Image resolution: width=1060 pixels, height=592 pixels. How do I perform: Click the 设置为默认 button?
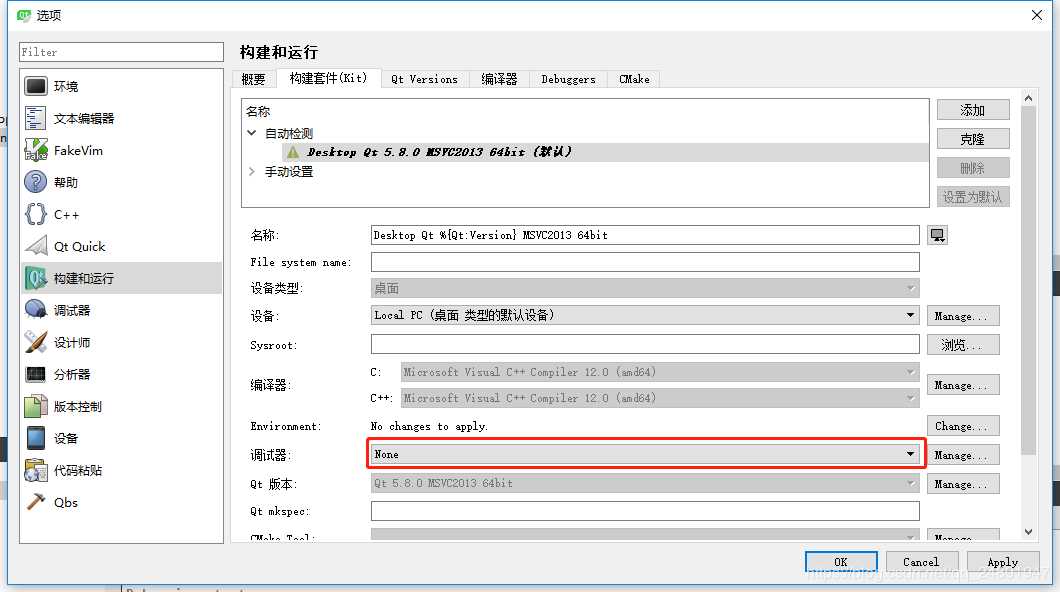pos(973,197)
